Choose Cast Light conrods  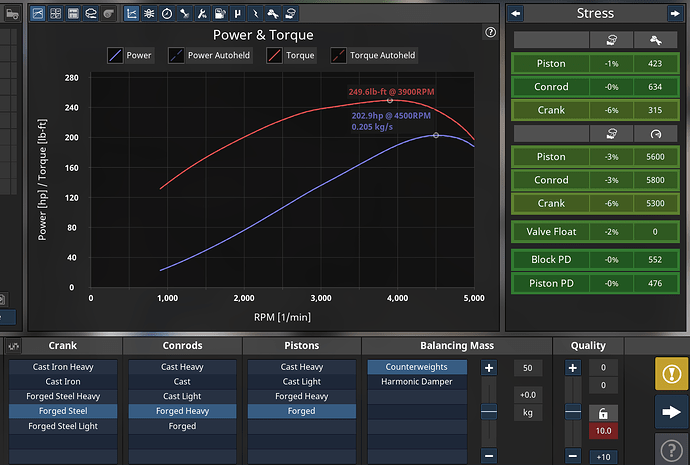click(181, 396)
